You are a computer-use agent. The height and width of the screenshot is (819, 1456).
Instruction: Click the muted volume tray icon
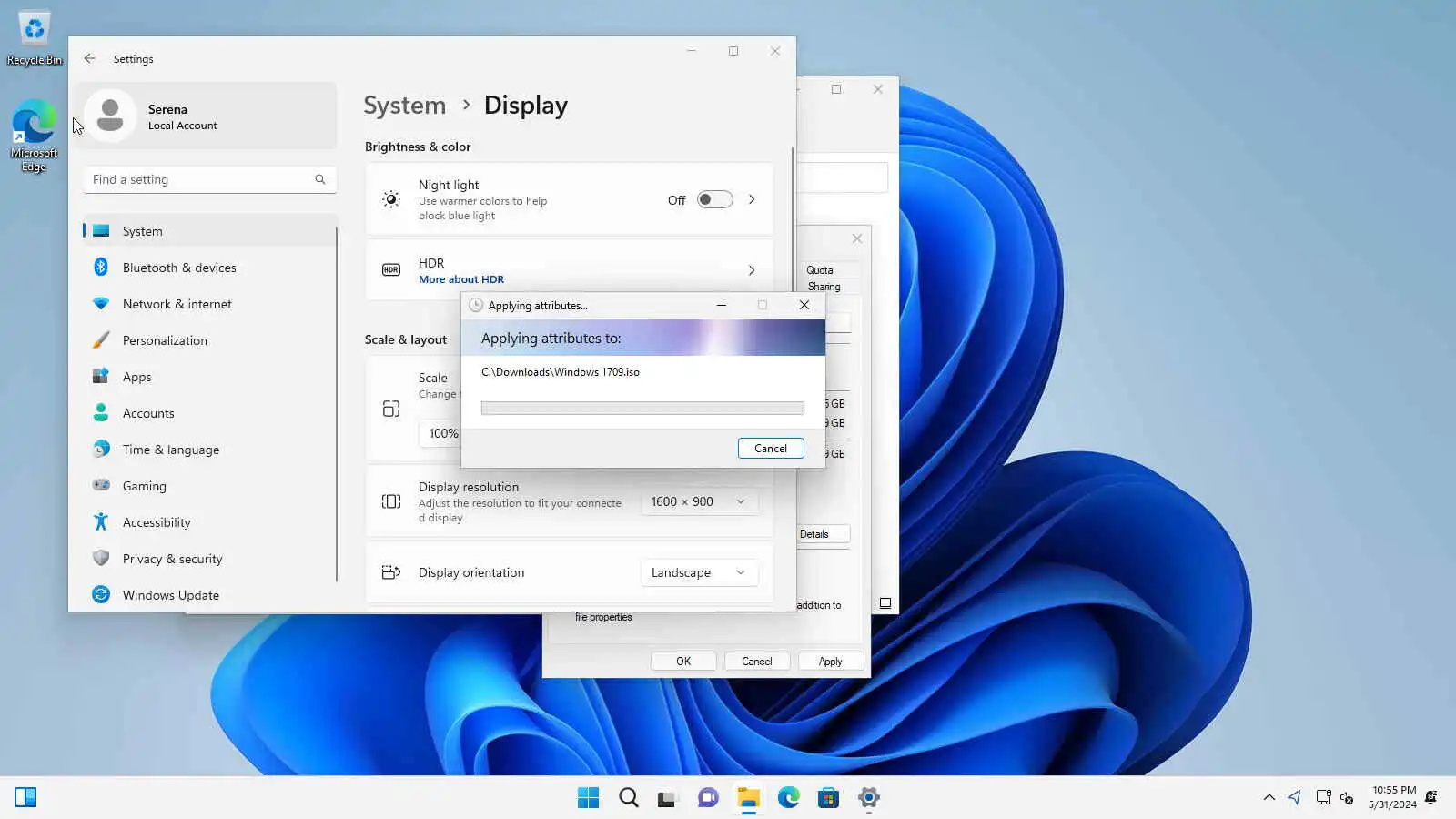click(1348, 798)
